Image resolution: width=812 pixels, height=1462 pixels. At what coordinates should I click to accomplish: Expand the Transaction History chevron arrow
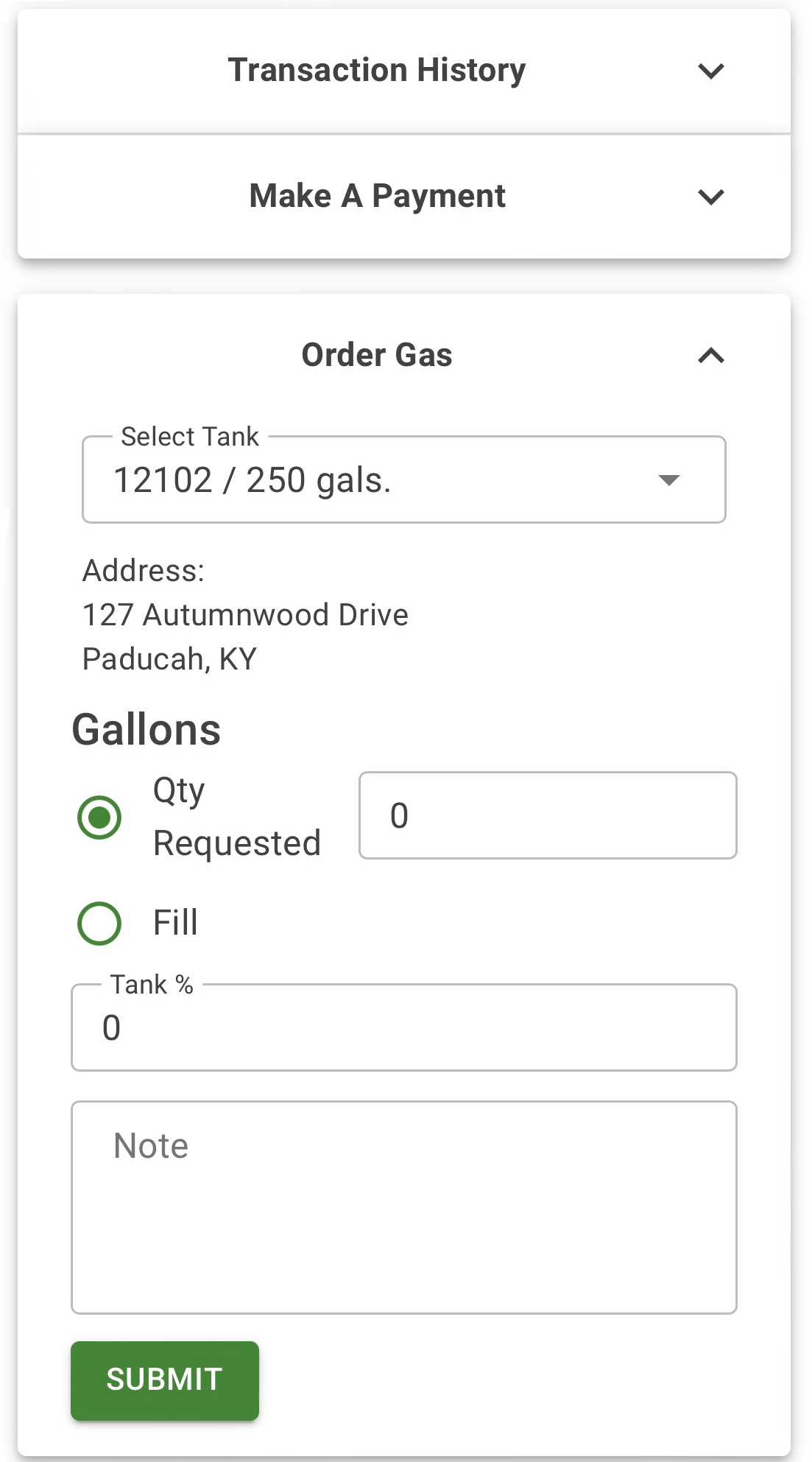(x=711, y=71)
